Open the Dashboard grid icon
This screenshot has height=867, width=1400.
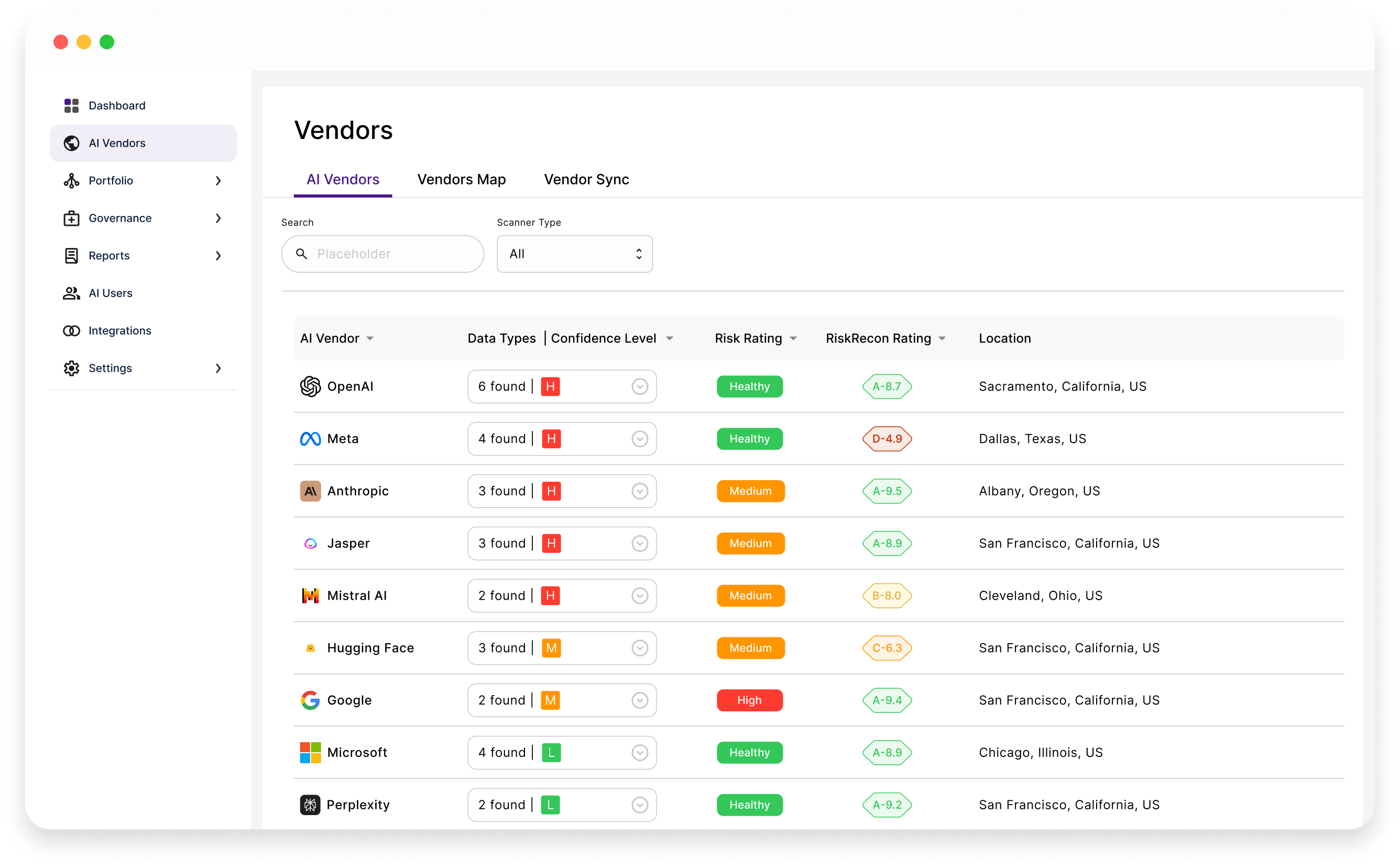(71, 105)
